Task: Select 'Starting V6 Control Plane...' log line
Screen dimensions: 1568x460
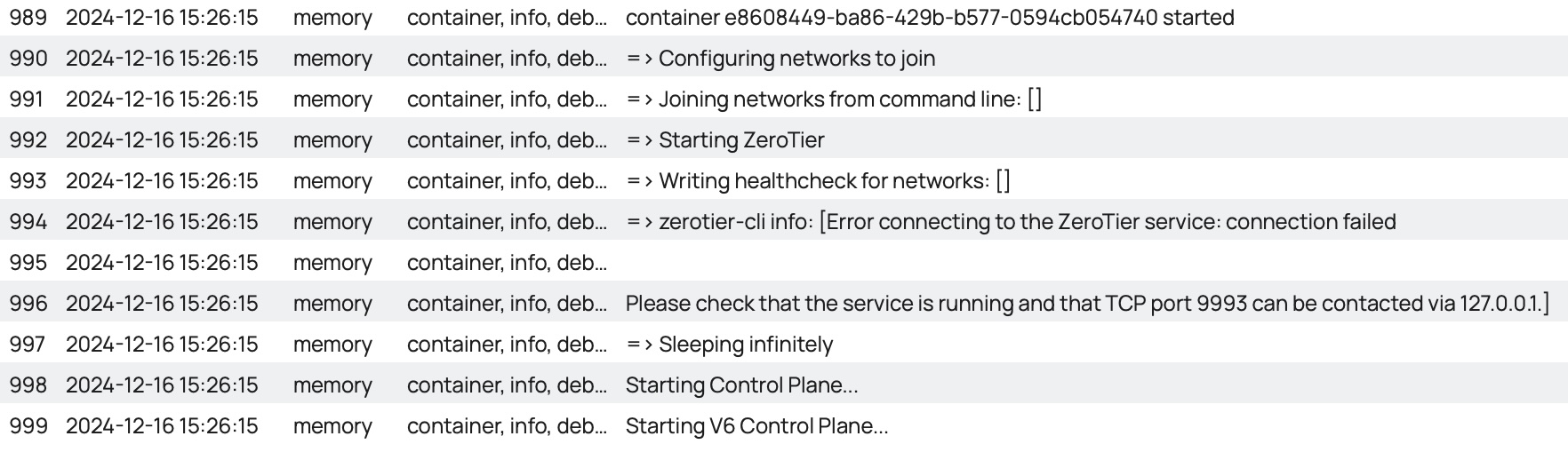Action: [756, 426]
